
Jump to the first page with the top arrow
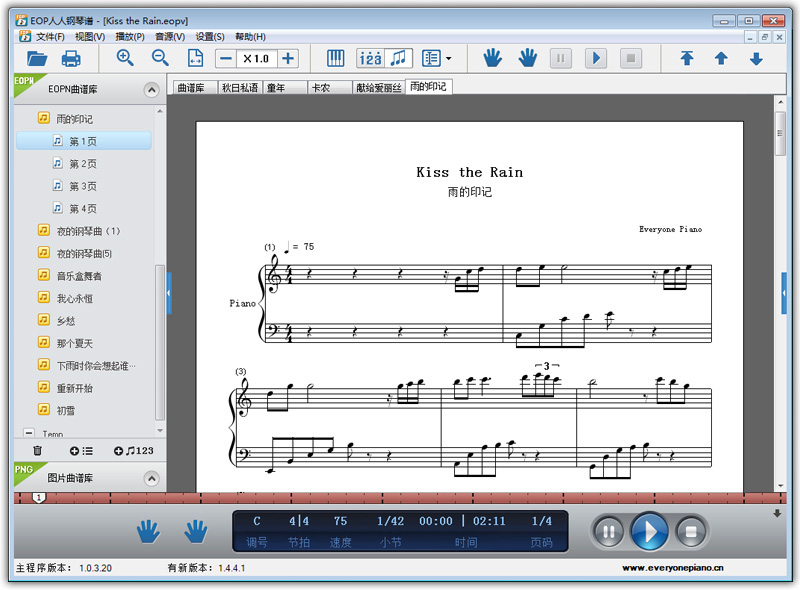click(x=687, y=58)
